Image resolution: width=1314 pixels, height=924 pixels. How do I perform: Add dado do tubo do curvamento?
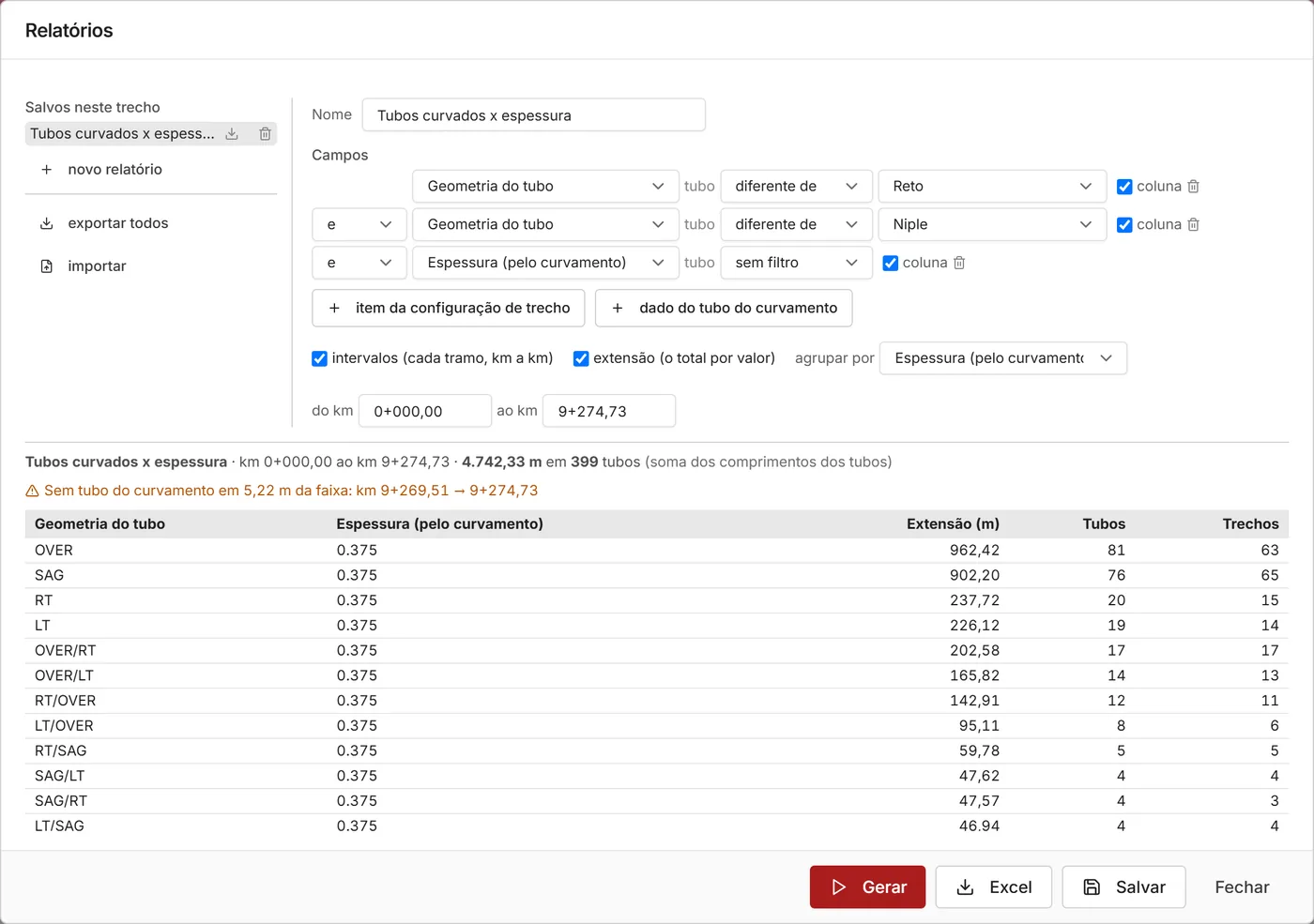[x=724, y=309]
